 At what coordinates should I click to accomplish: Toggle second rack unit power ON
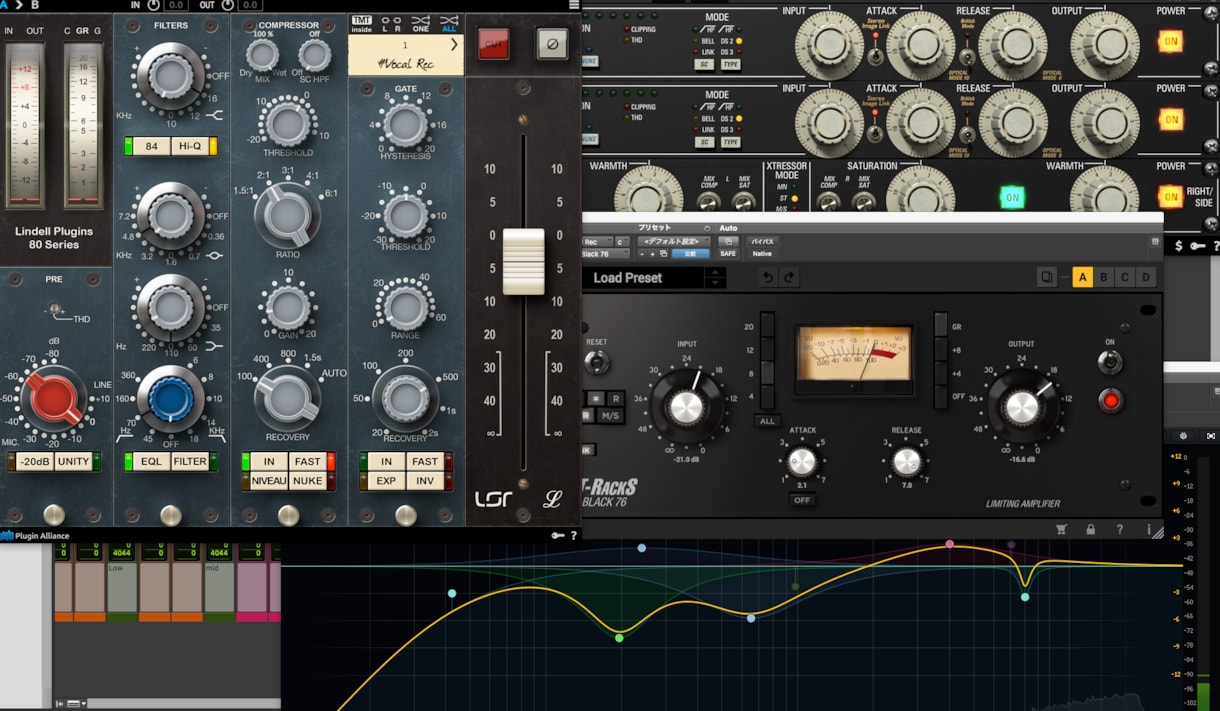coord(1170,120)
